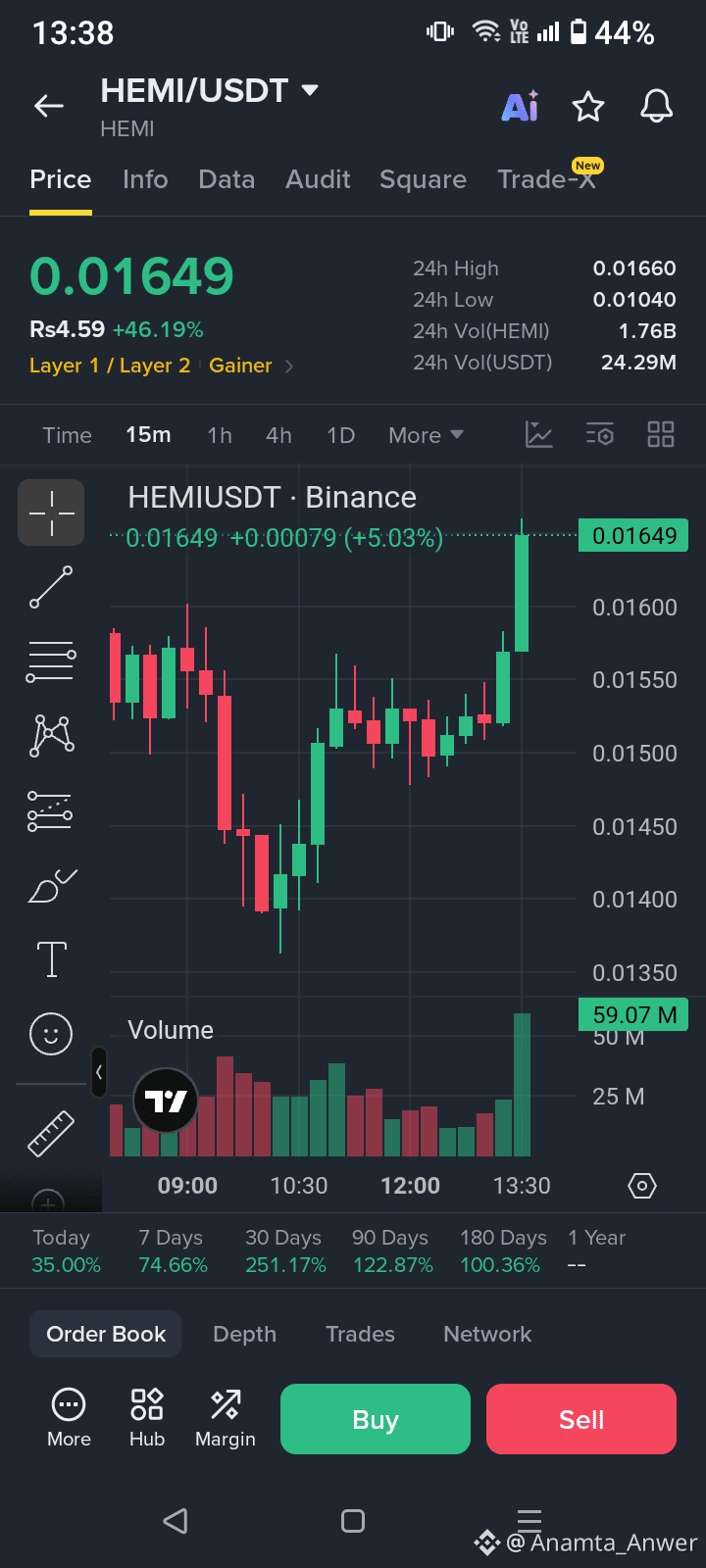Open price alert bell icon

click(657, 106)
